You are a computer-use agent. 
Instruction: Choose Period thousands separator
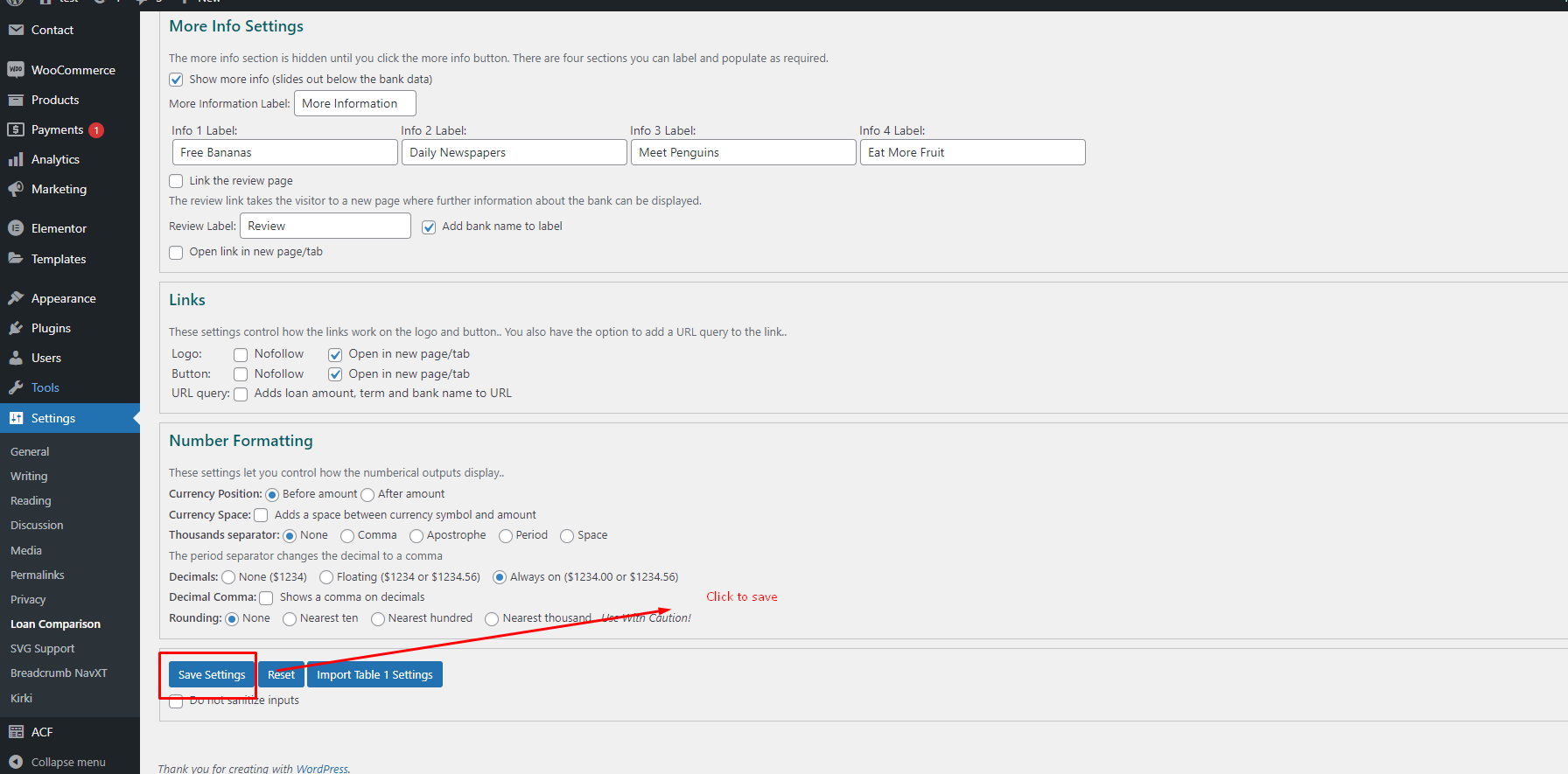(x=506, y=536)
